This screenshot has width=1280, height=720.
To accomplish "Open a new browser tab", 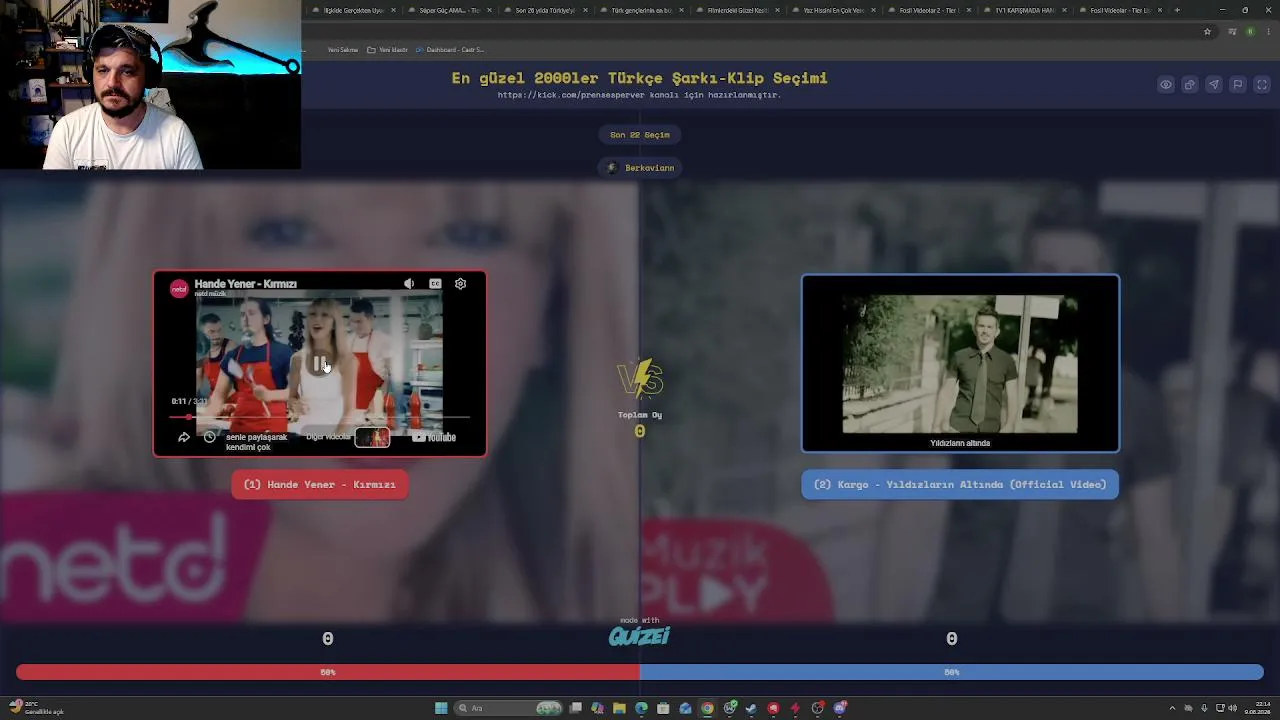I will point(1177,10).
